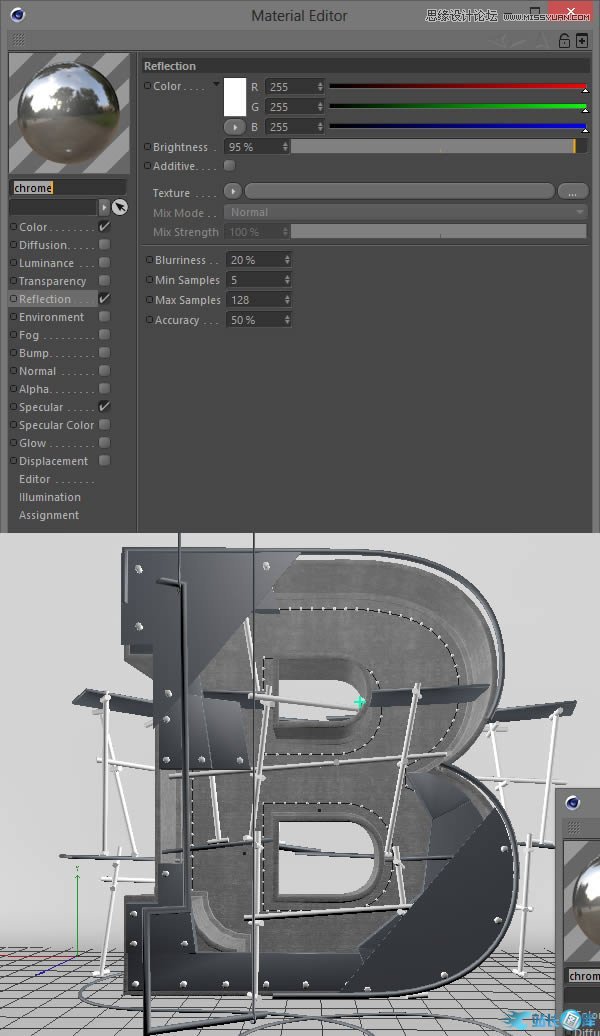Image resolution: width=600 pixels, height=1036 pixels.
Task: Select the Assignment page
Action: [49, 515]
